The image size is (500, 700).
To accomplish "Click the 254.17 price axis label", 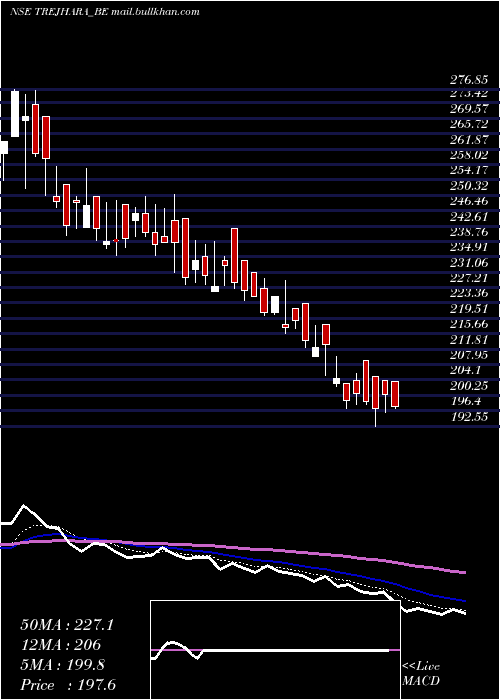I will click(469, 171).
